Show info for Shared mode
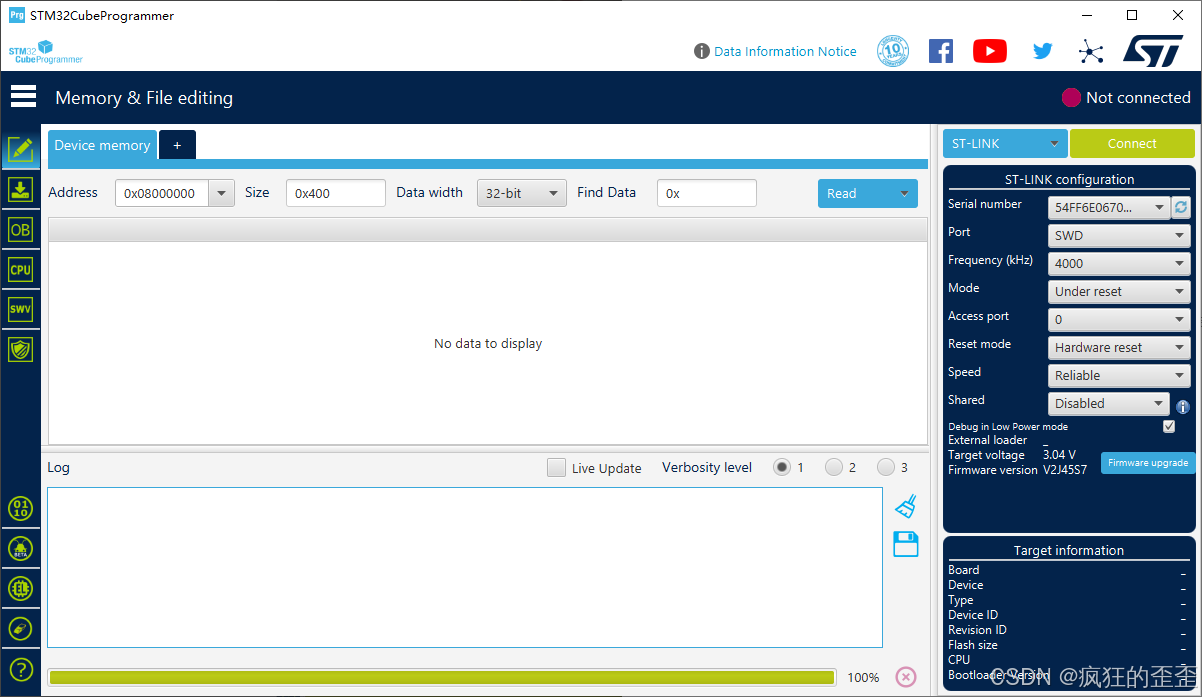 click(x=1183, y=407)
